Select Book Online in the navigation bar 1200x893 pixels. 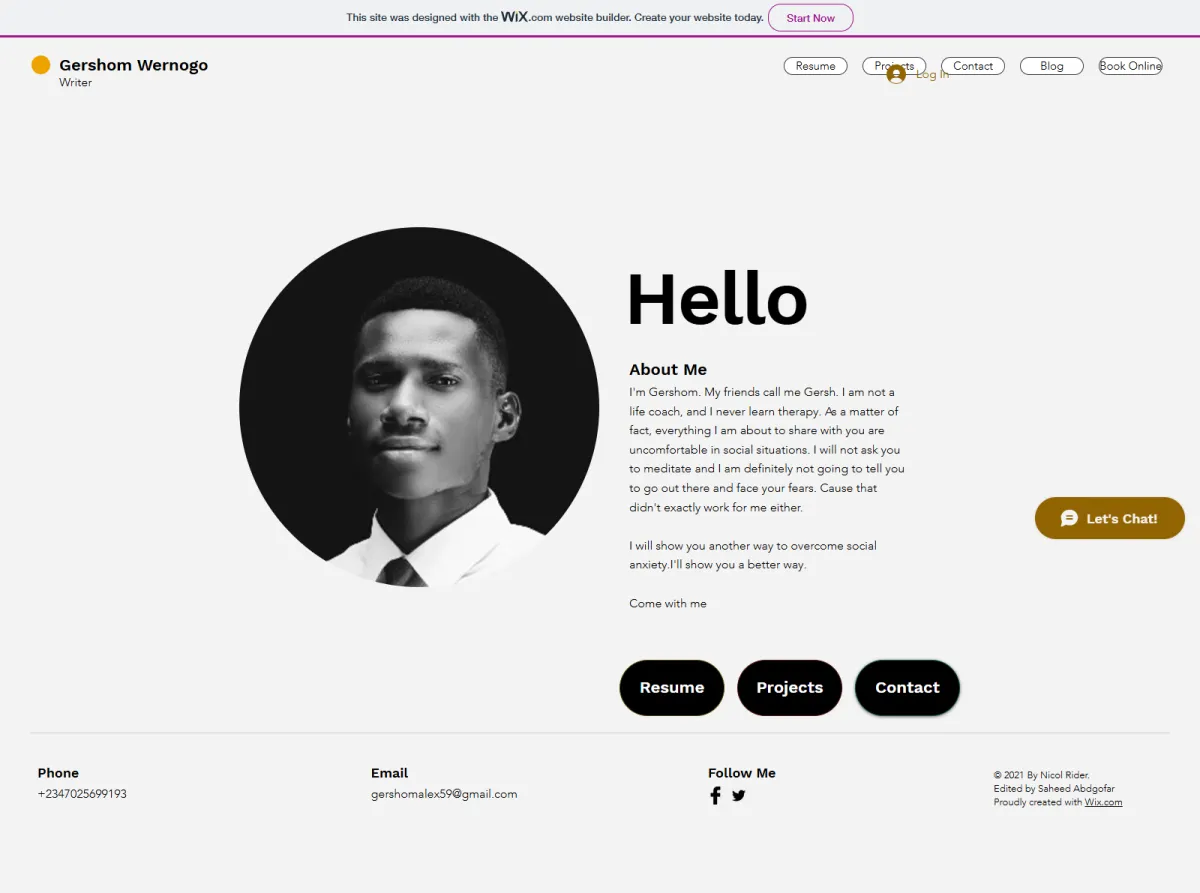click(1130, 66)
